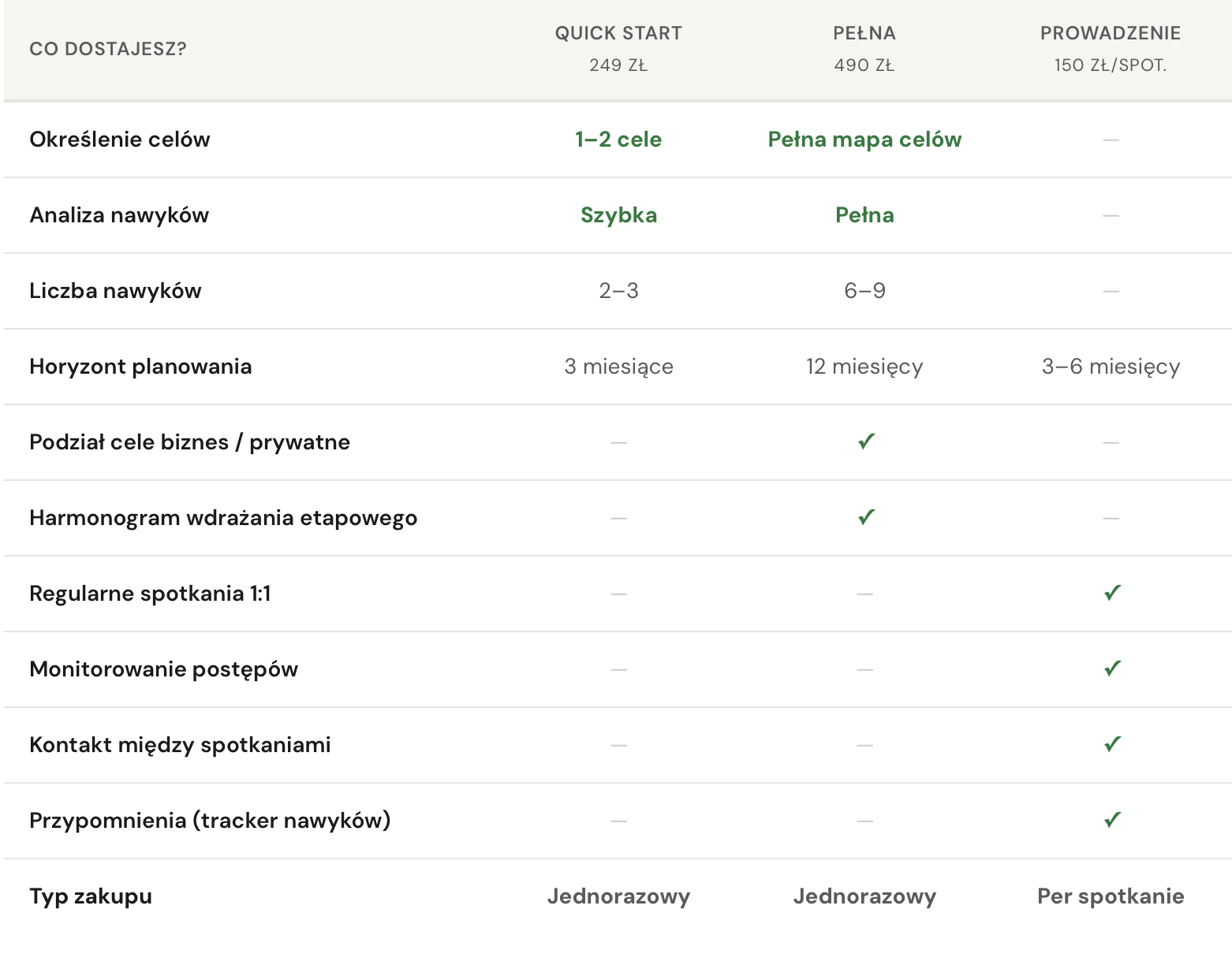Click the 'Pełna mapa celów' text
Screen dimensions: 1232x965
pos(864,140)
